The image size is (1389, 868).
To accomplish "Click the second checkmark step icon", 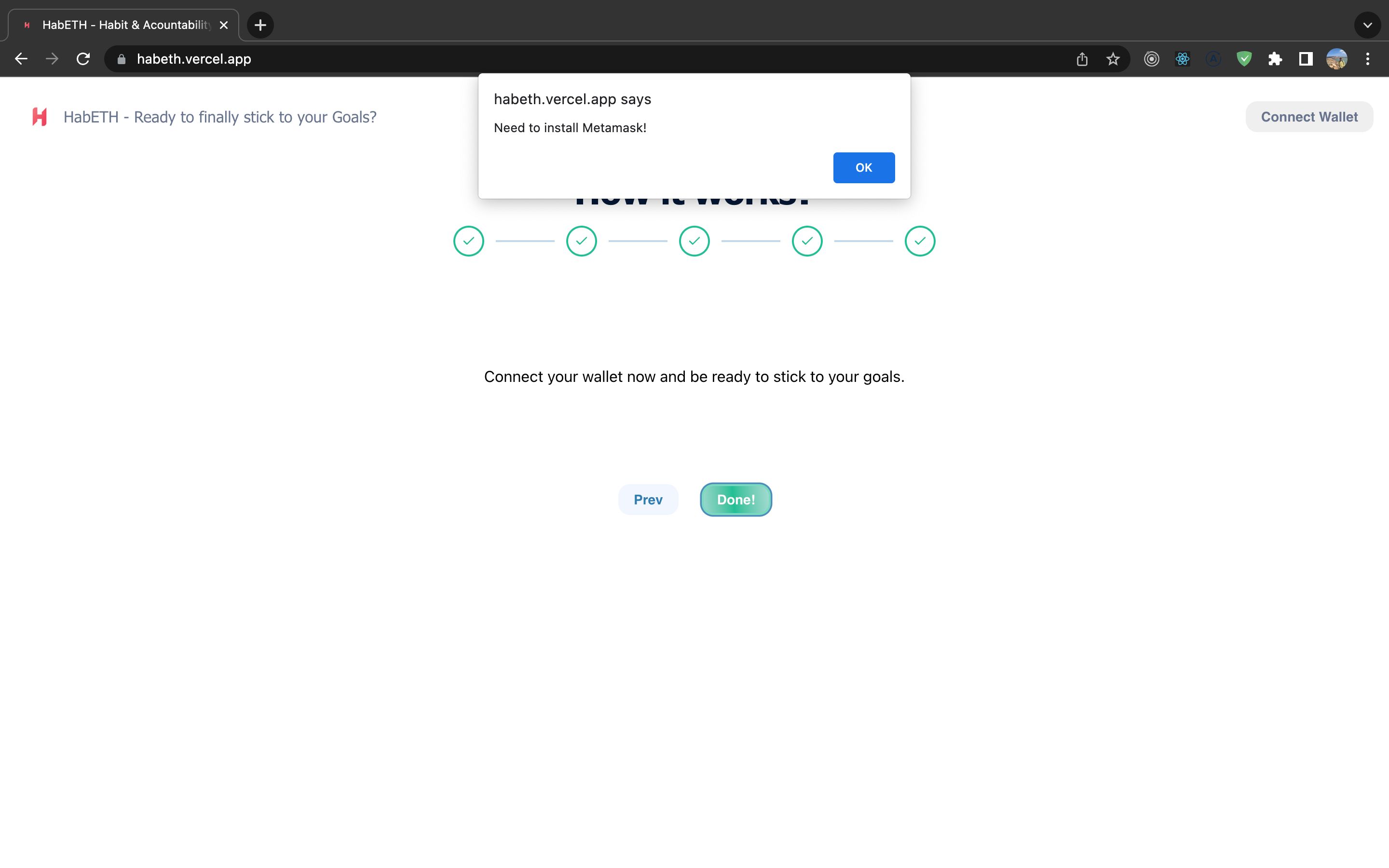I will pos(581,240).
